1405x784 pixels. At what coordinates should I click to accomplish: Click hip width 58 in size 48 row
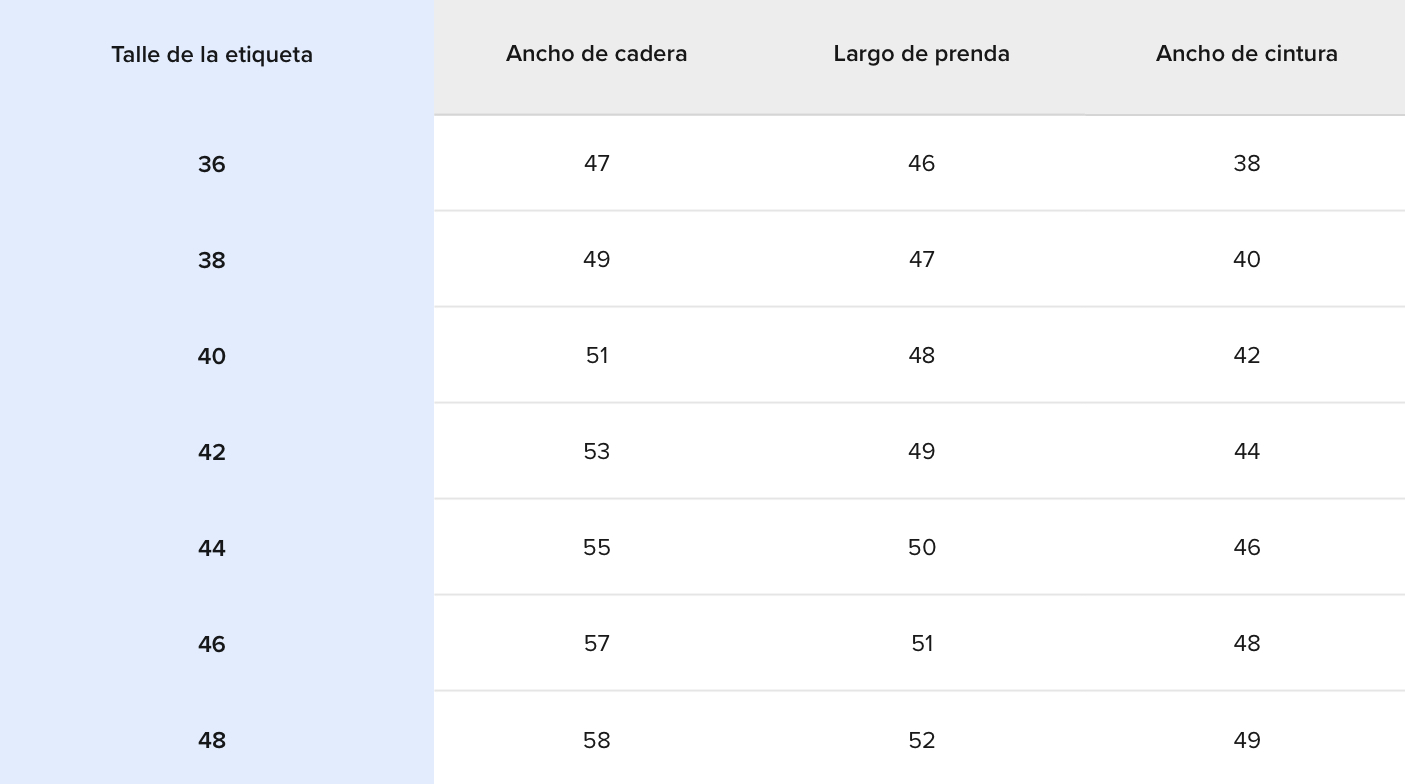tap(597, 740)
